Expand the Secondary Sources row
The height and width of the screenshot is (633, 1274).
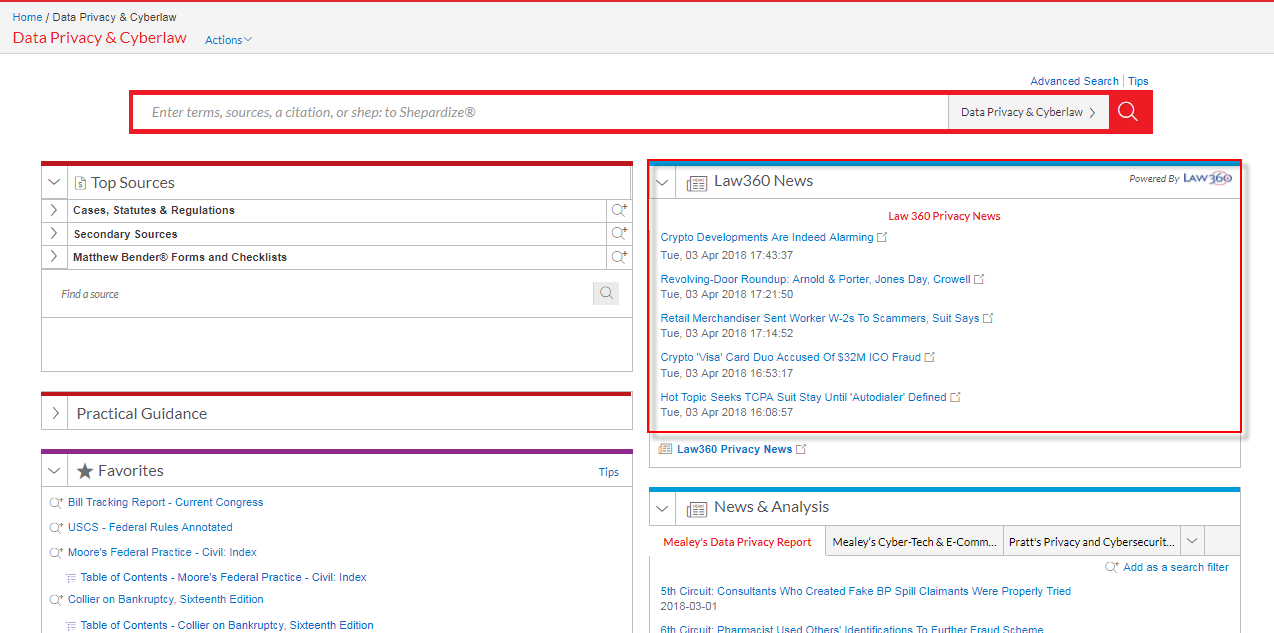tap(54, 233)
